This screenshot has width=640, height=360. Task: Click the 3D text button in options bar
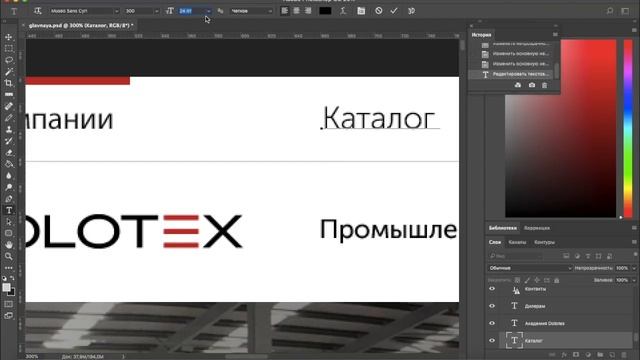point(411,11)
